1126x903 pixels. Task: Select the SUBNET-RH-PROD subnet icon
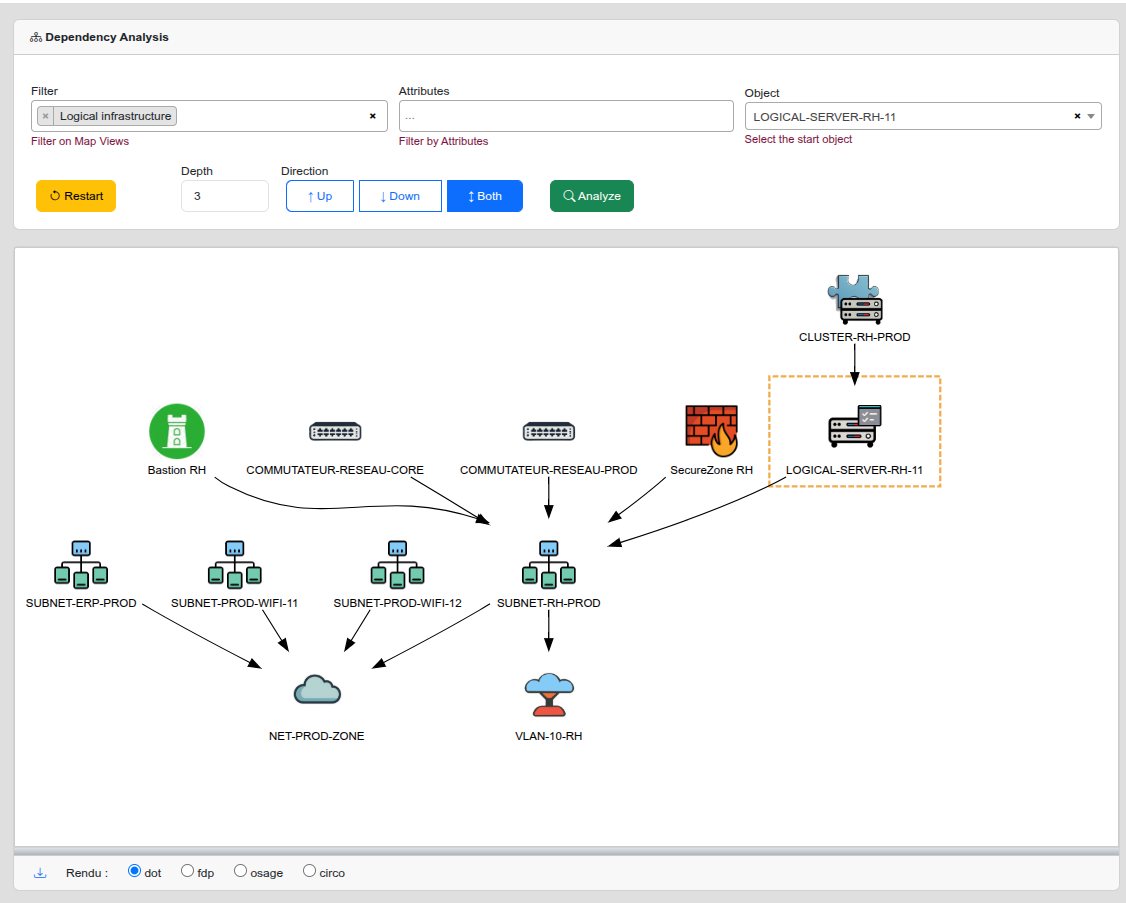548,563
